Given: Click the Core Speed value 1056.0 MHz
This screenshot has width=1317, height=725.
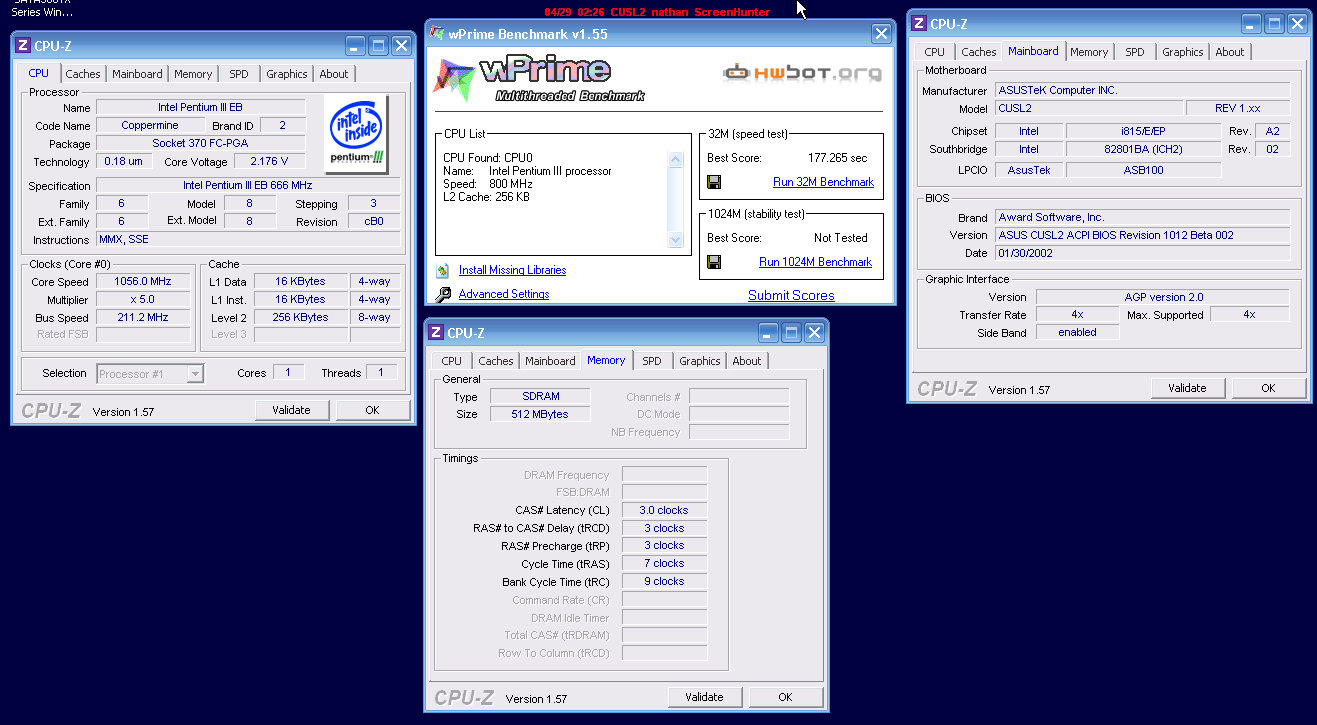Looking at the screenshot, I should point(143,282).
